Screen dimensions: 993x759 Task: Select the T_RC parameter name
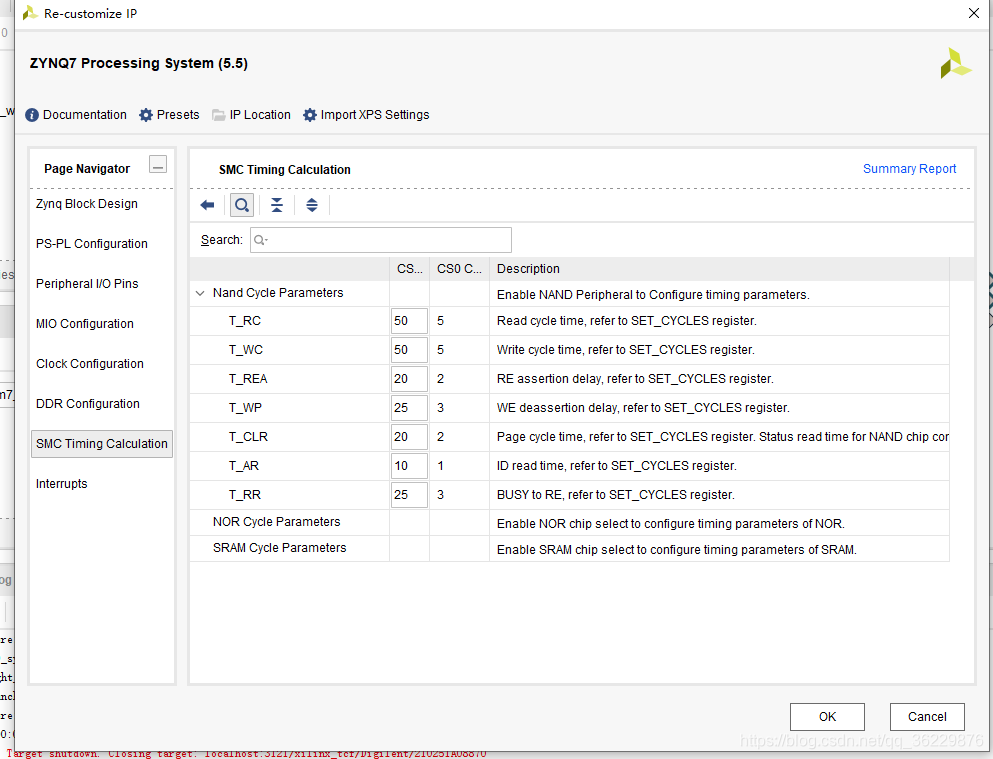(x=245, y=321)
